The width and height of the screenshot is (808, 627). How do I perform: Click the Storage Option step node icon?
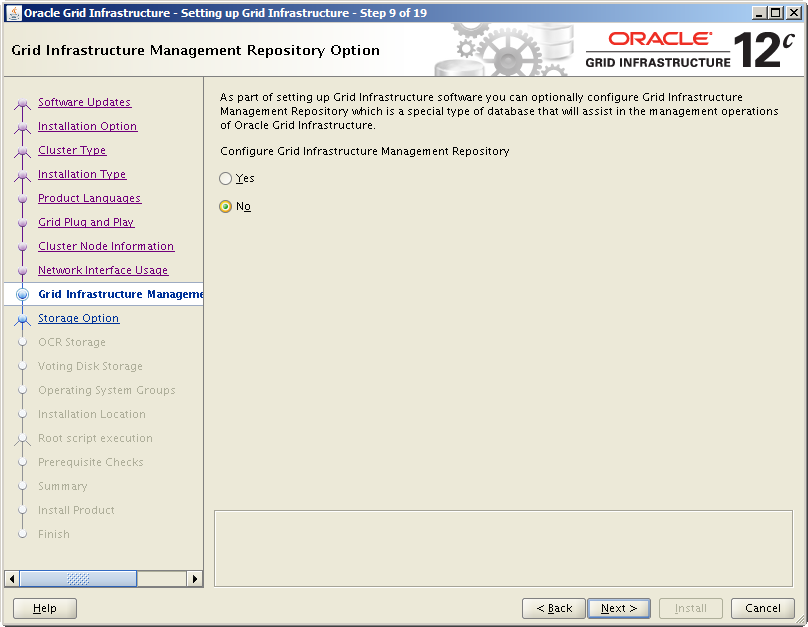point(23,319)
